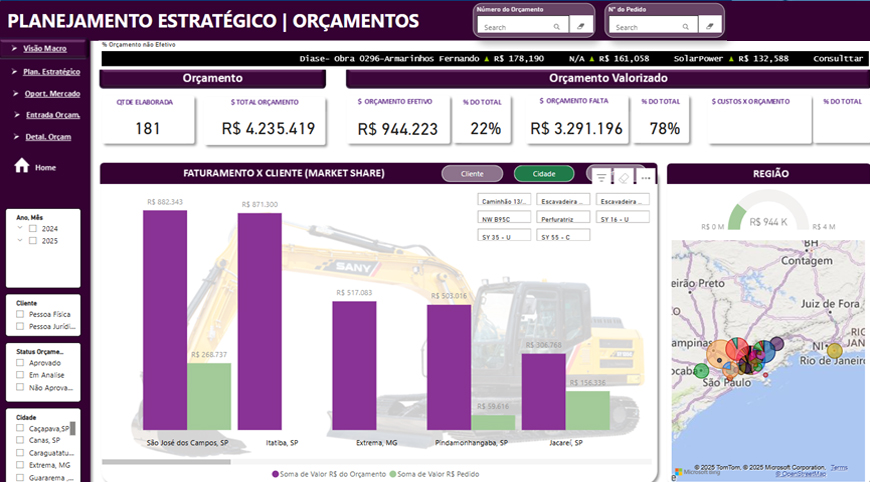
Task: Click the Cliente toggle button
Action: click(471, 174)
